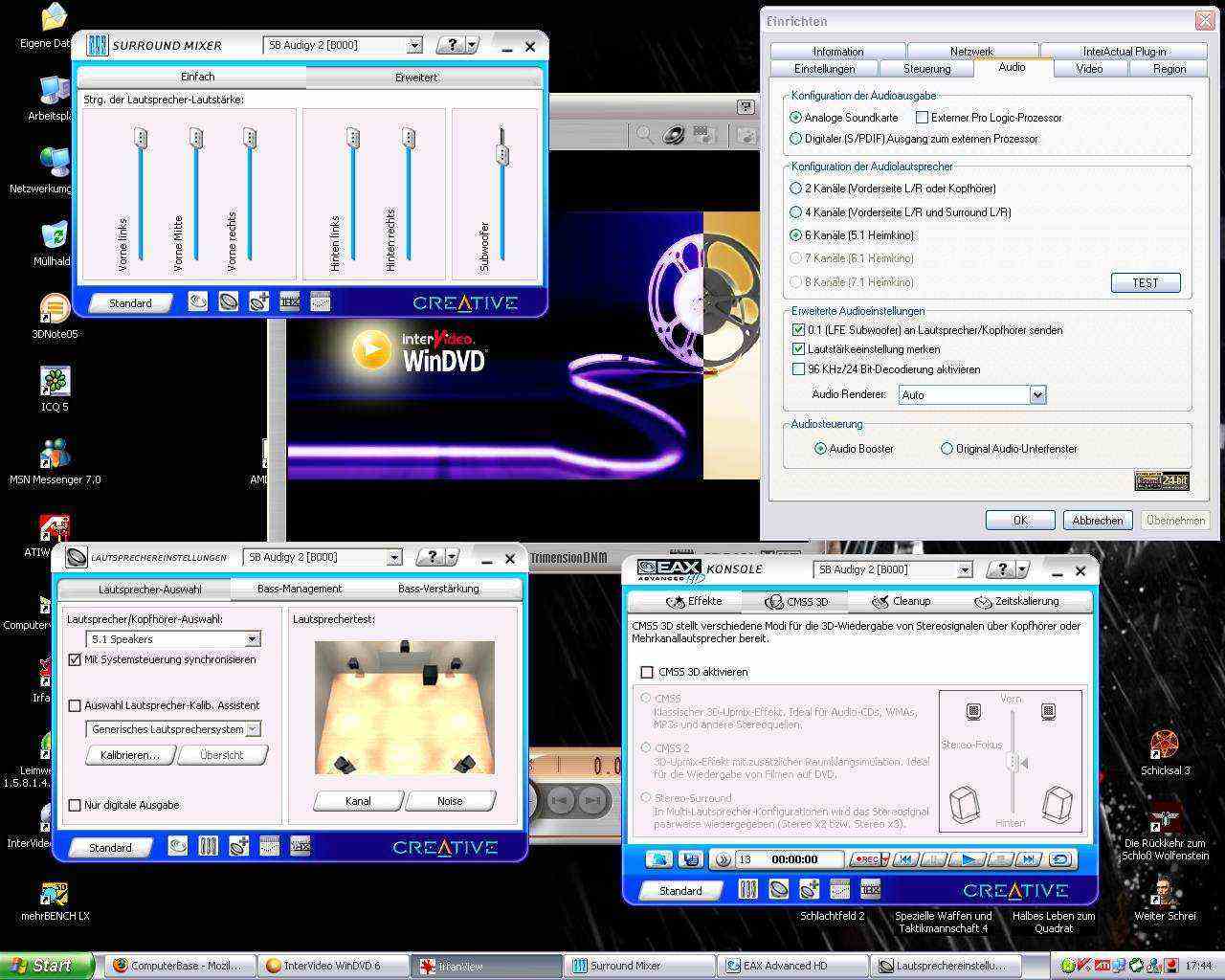The image size is (1225, 980).
Task: Open equalizer icon in Lautsprechereinstellungen
Action: (x=269, y=846)
